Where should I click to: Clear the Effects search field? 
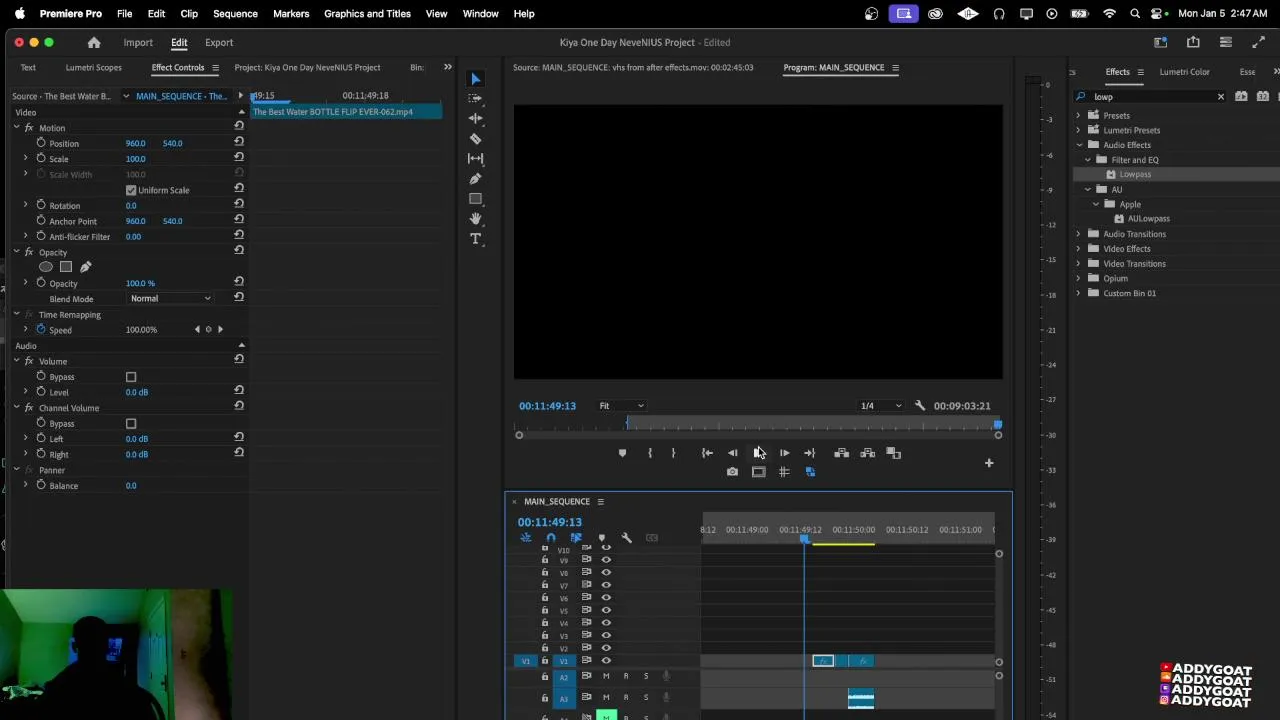tap(1220, 97)
